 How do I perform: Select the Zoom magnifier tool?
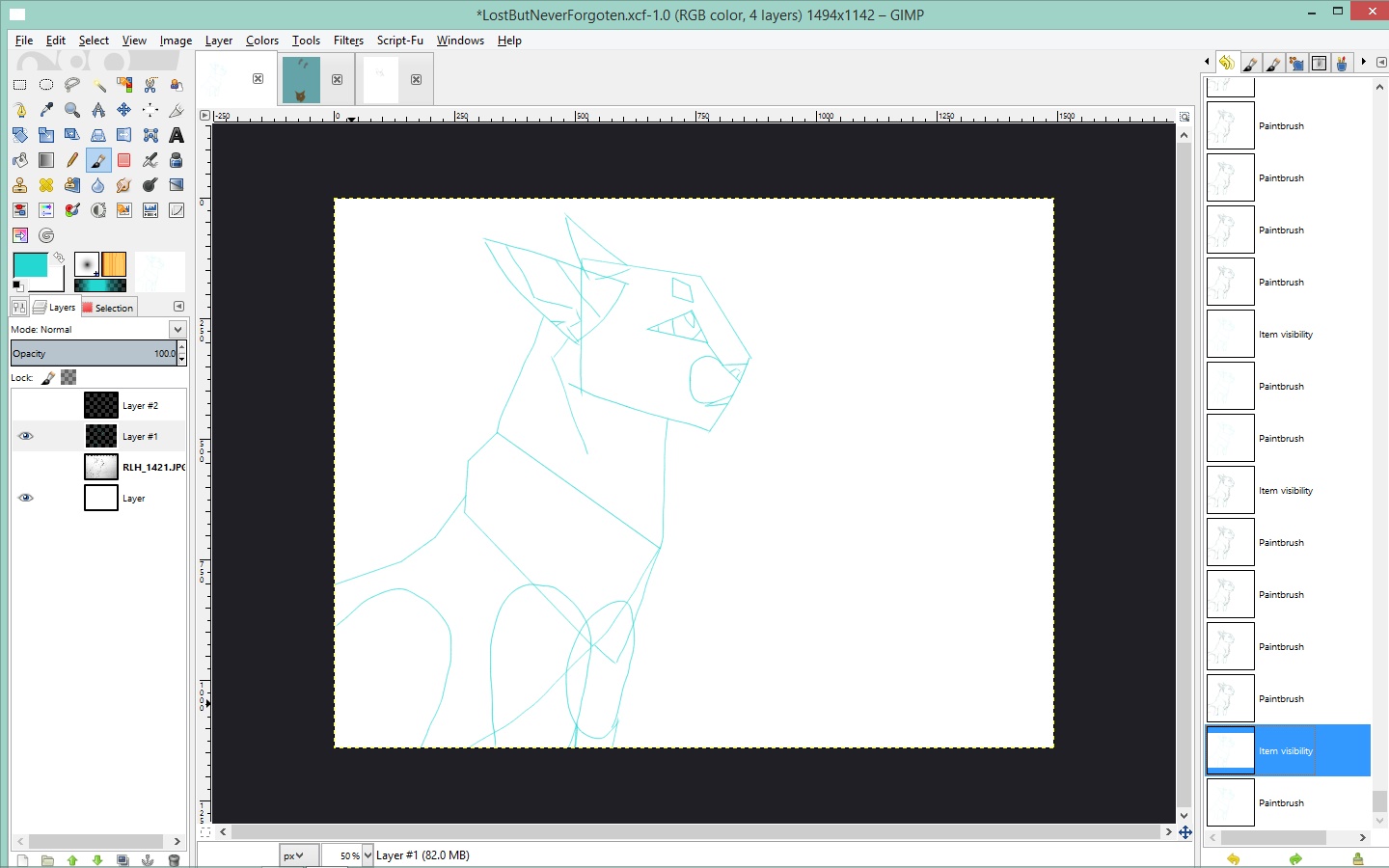pyautogui.click(x=72, y=110)
